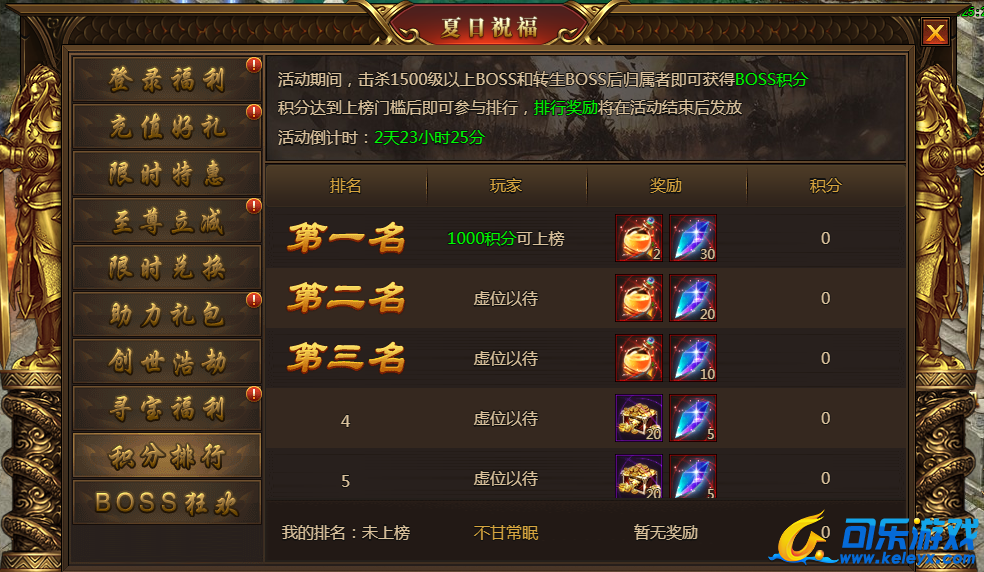Screen dimensions: 984x572
Task: Click rank 4 blue crystal reward icon
Action: pos(693,418)
